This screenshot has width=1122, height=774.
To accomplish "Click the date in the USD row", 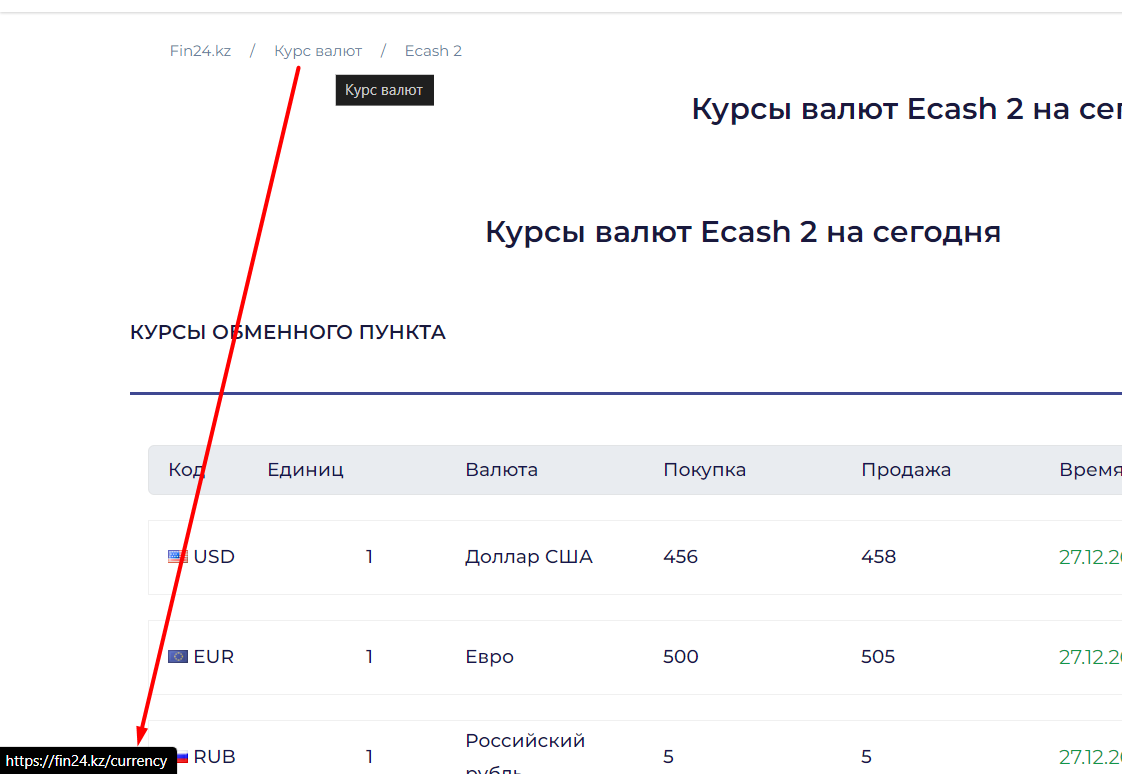I will [1090, 557].
